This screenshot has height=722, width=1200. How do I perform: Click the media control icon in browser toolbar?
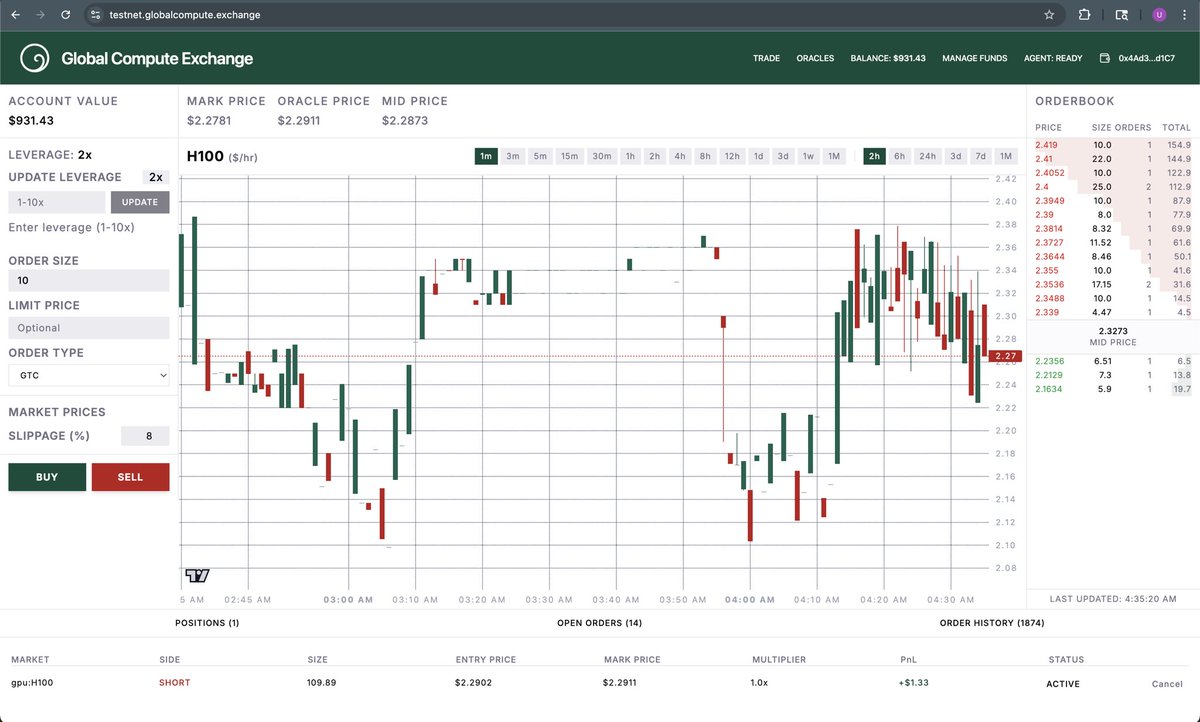pos(1122,15)
